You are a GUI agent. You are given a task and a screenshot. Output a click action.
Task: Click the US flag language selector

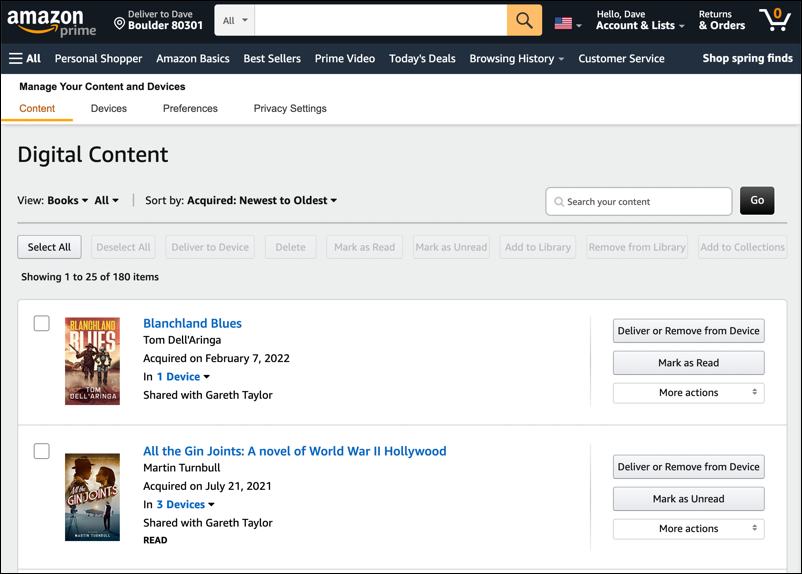click(x=568, y=24)
